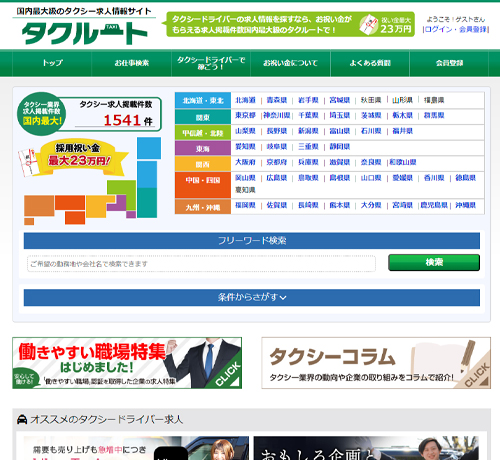Open お仕事検索 navigation item
The height and width of the screenshot is (460, 500).
pos(132,63)
